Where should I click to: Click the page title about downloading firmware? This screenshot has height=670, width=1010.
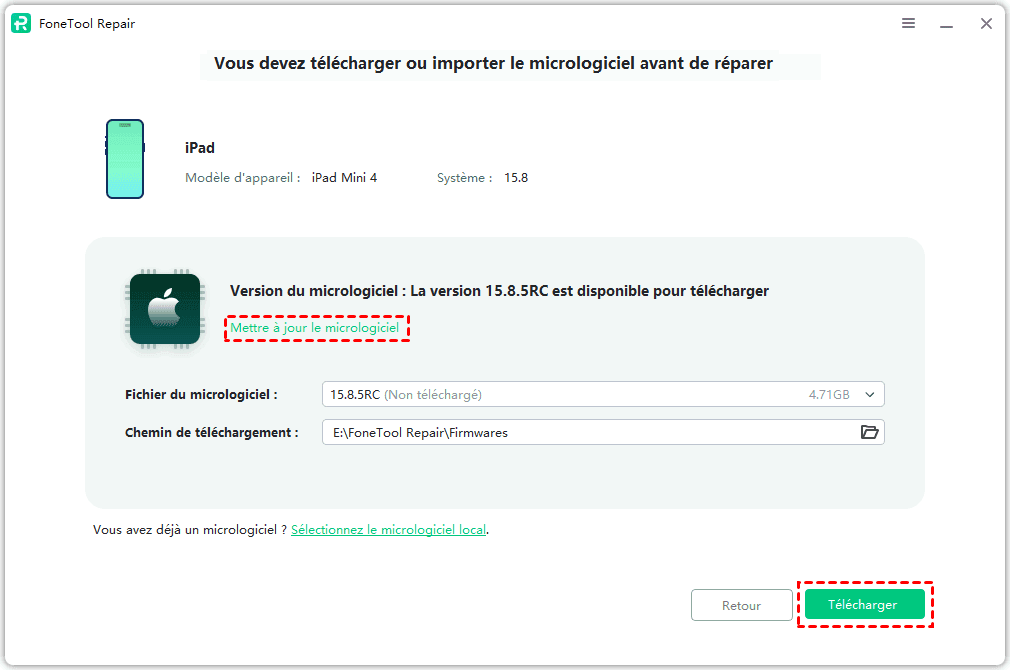493,64
